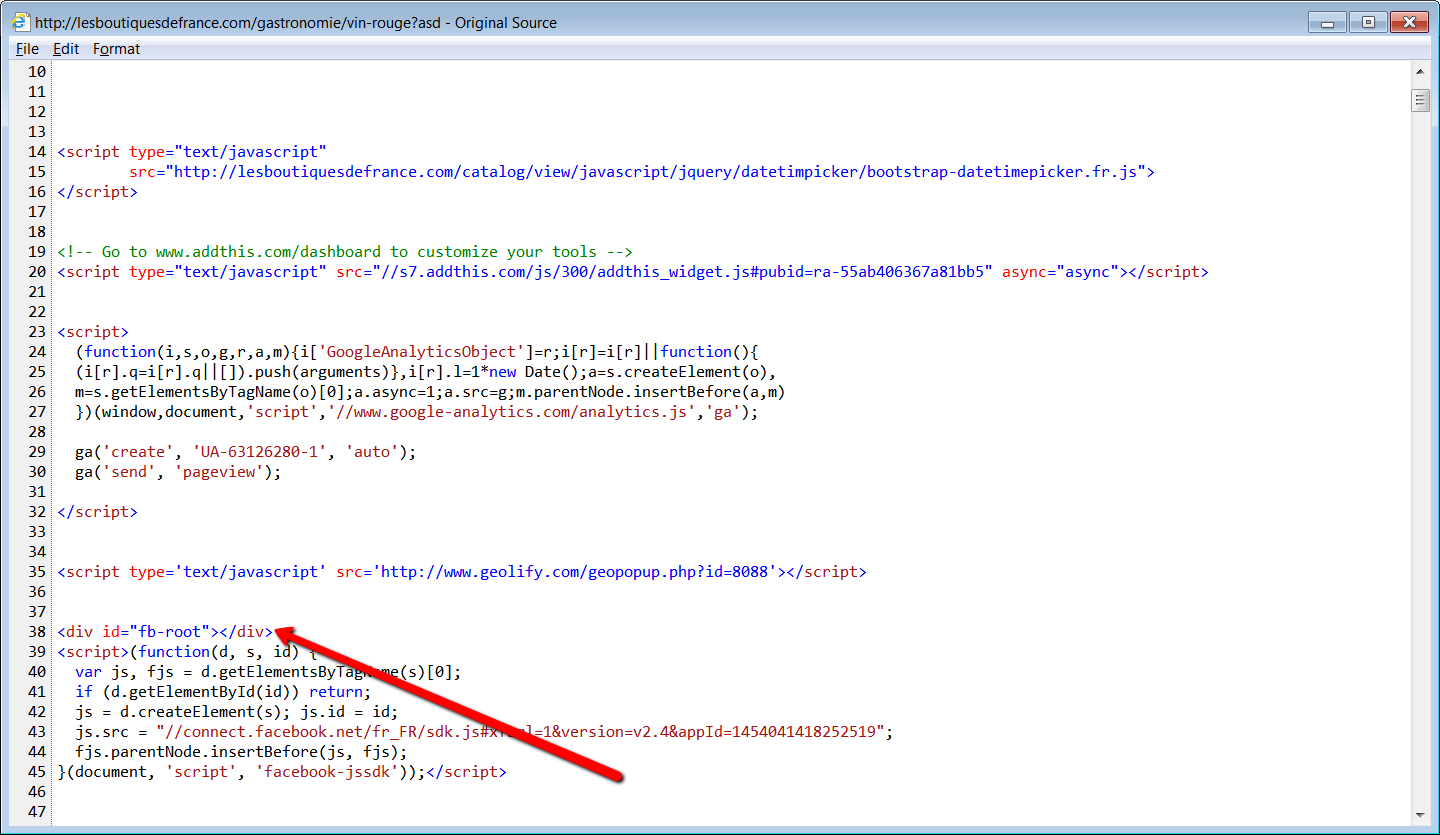Screen dimensions: 1440x835
Task: Open the Format menu
Action: coord(117,49)
